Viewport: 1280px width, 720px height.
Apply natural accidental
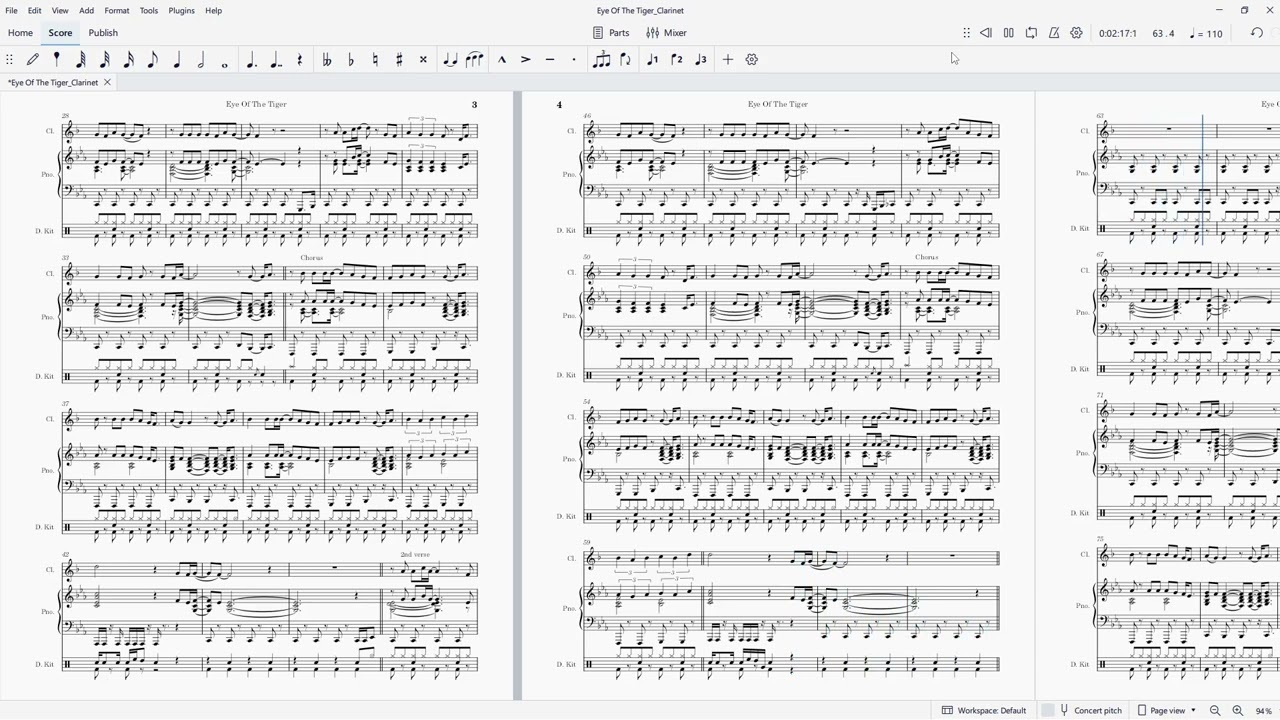pyautogui.click(x=375, y=60)
